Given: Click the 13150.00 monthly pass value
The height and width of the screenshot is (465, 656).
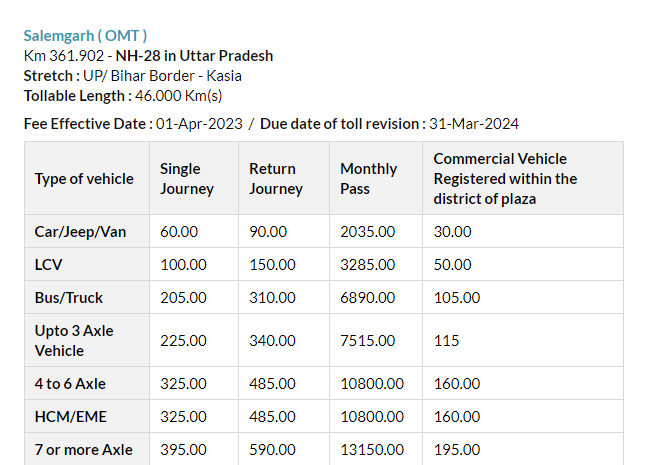Looking at the screenshot, I should pyautogui.click(x=372, y=449).
